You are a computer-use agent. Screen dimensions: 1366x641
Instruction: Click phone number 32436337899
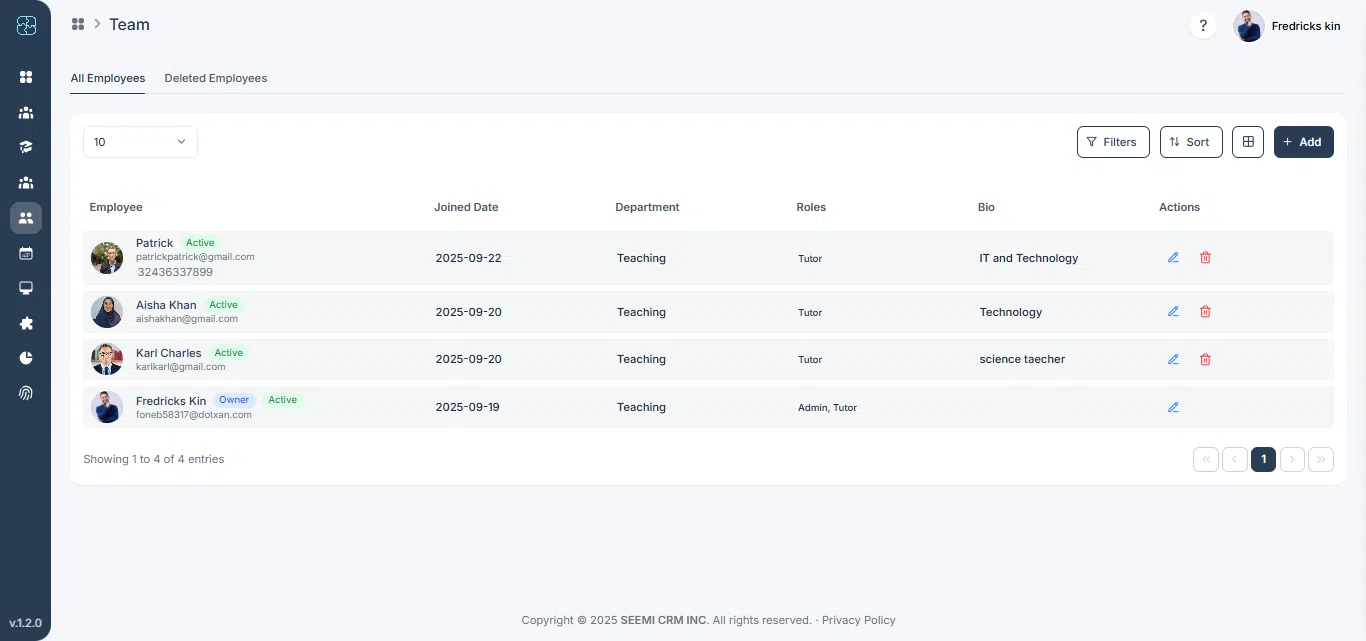pyautogui.click(x=175, y=272)
